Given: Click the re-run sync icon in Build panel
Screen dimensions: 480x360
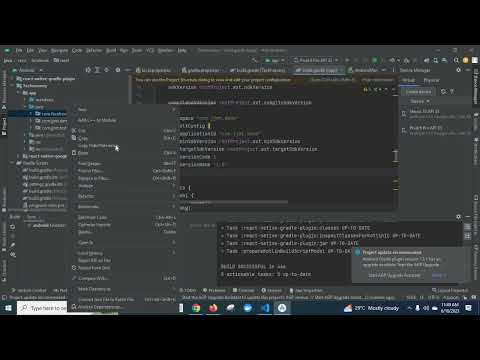Looking at the screenshot, I should tap(13, 227).
